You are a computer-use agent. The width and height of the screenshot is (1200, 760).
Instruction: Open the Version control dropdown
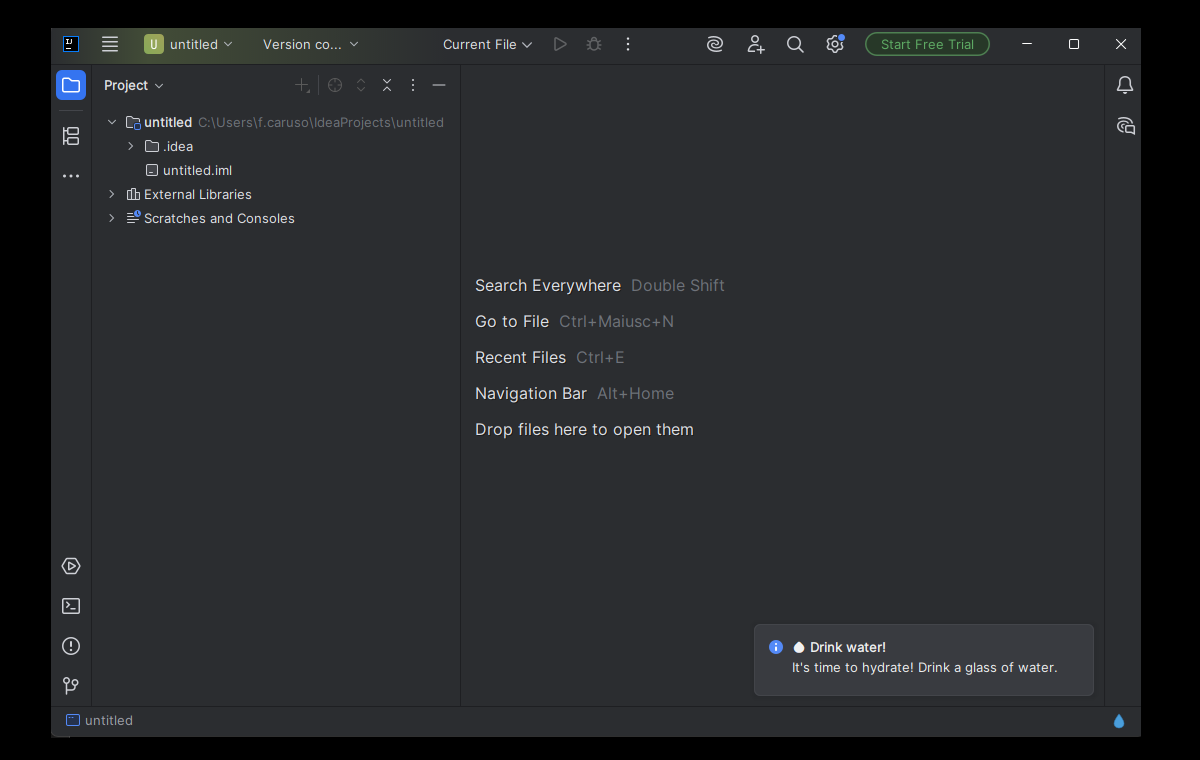point(310,44)
